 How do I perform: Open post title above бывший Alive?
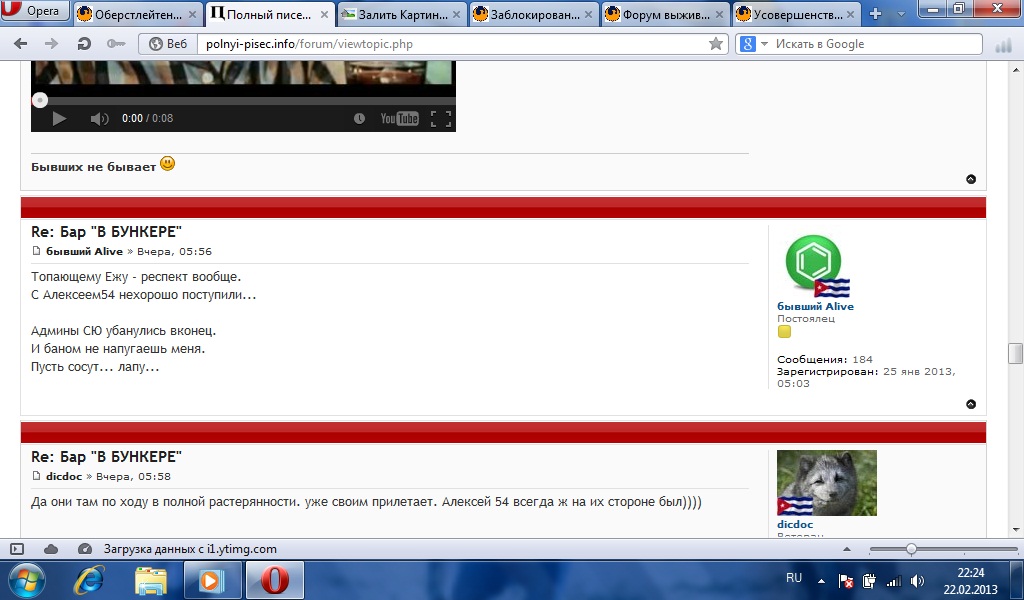(106, 232)
